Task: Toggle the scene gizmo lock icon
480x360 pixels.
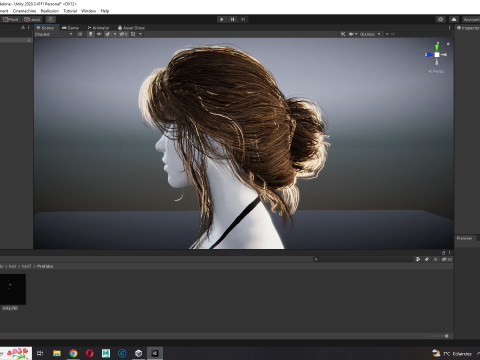Action: [448, 44]
